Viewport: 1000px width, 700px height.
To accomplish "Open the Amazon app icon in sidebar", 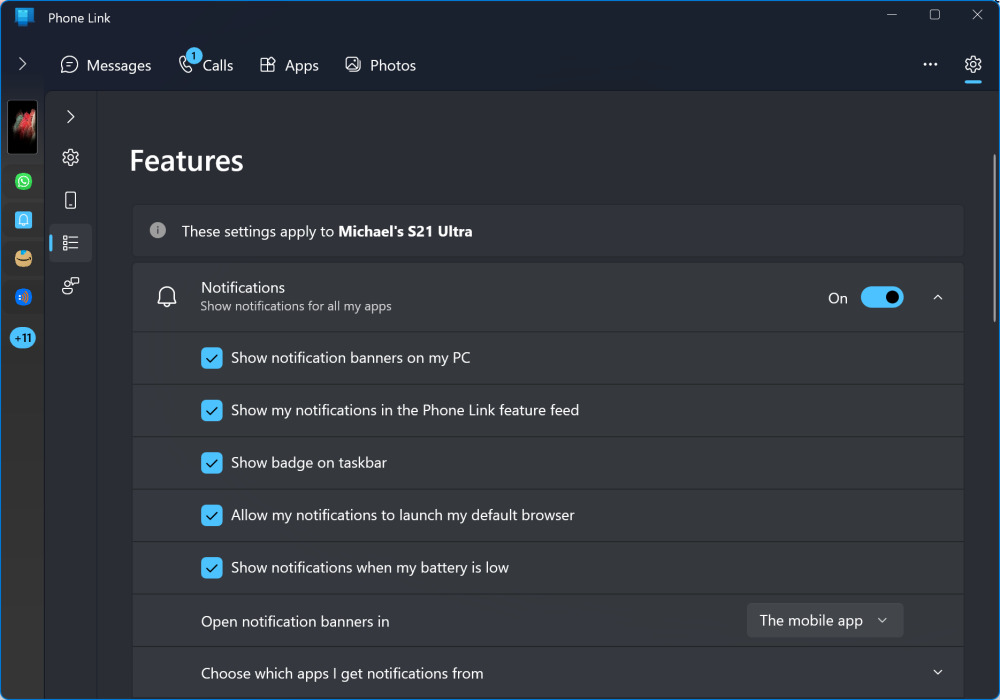I will [23, 258].
